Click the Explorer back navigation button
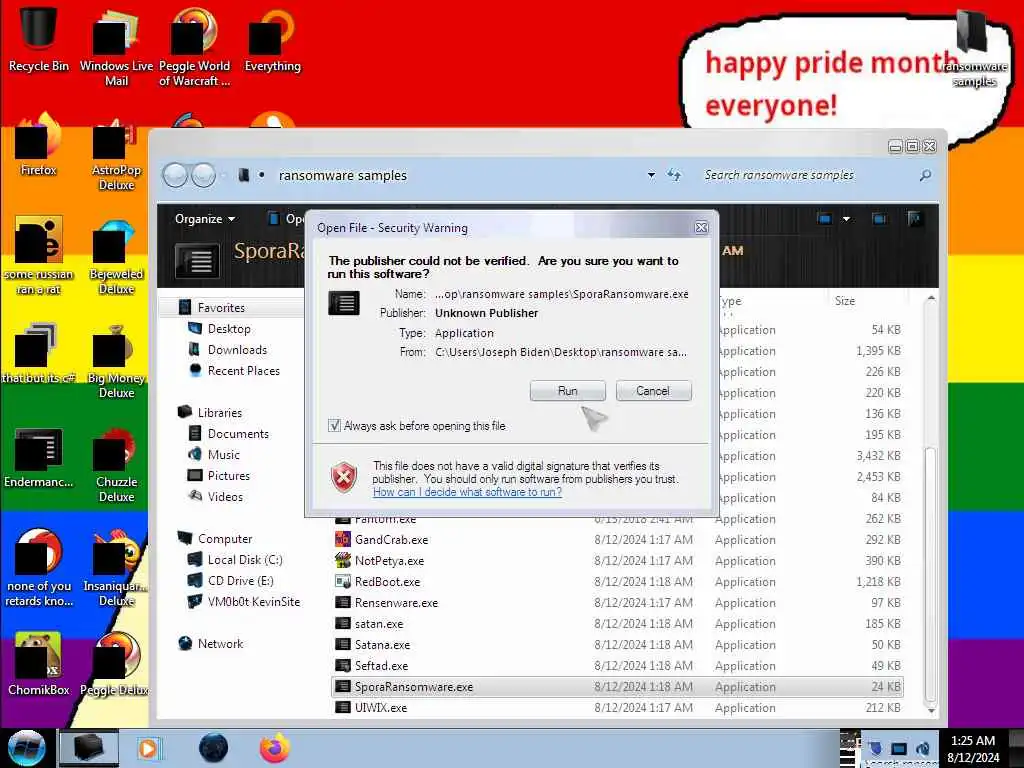Screen dimensions: 1024x768 (x=175, y=175)
